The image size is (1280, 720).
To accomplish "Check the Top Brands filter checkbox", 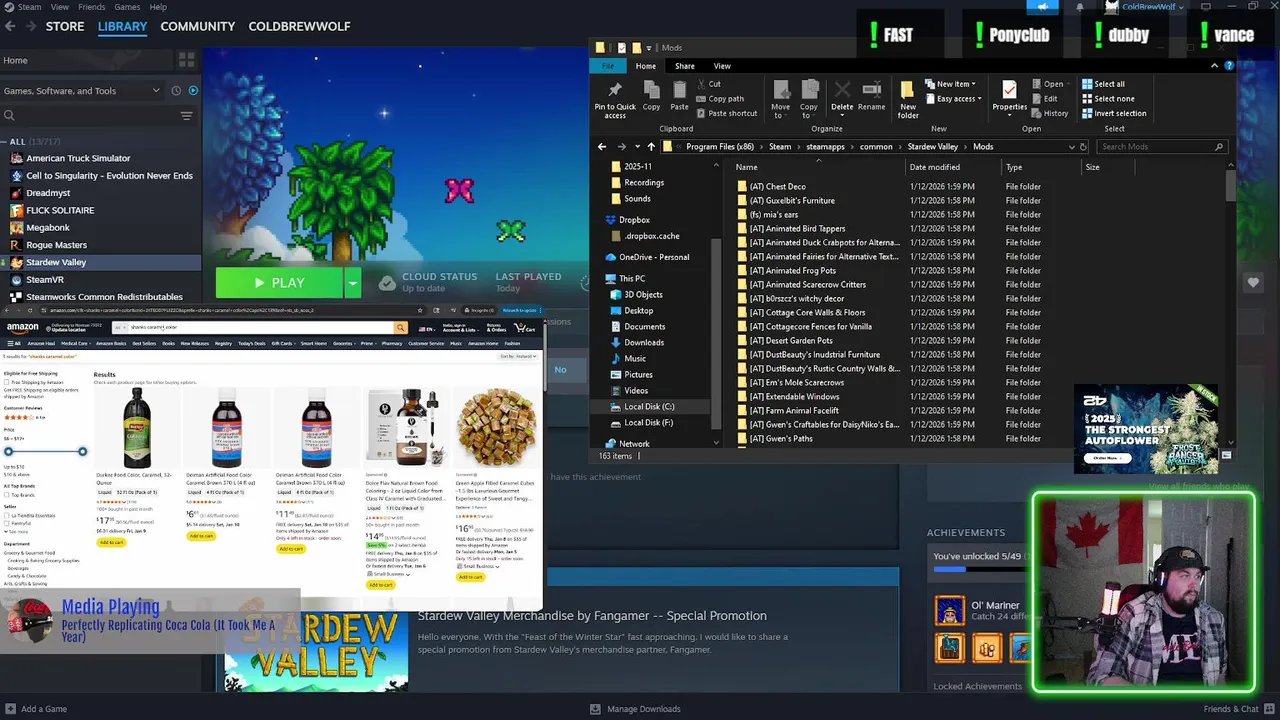I will pyautogui.click(x=7, y=495).
